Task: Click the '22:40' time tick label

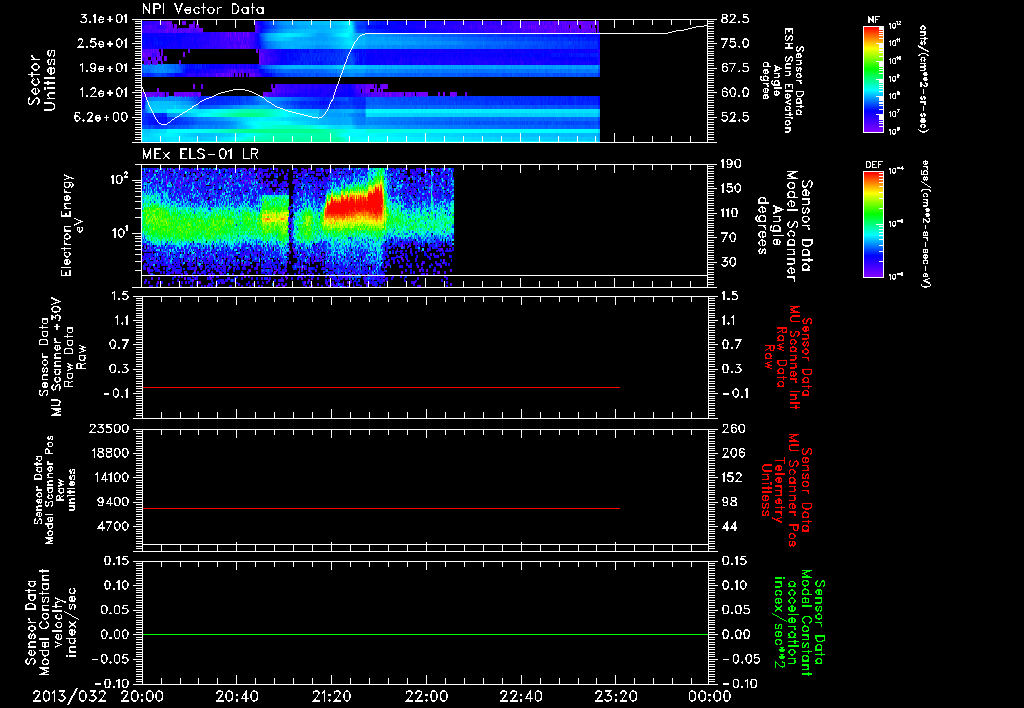Action: point(521,696)
